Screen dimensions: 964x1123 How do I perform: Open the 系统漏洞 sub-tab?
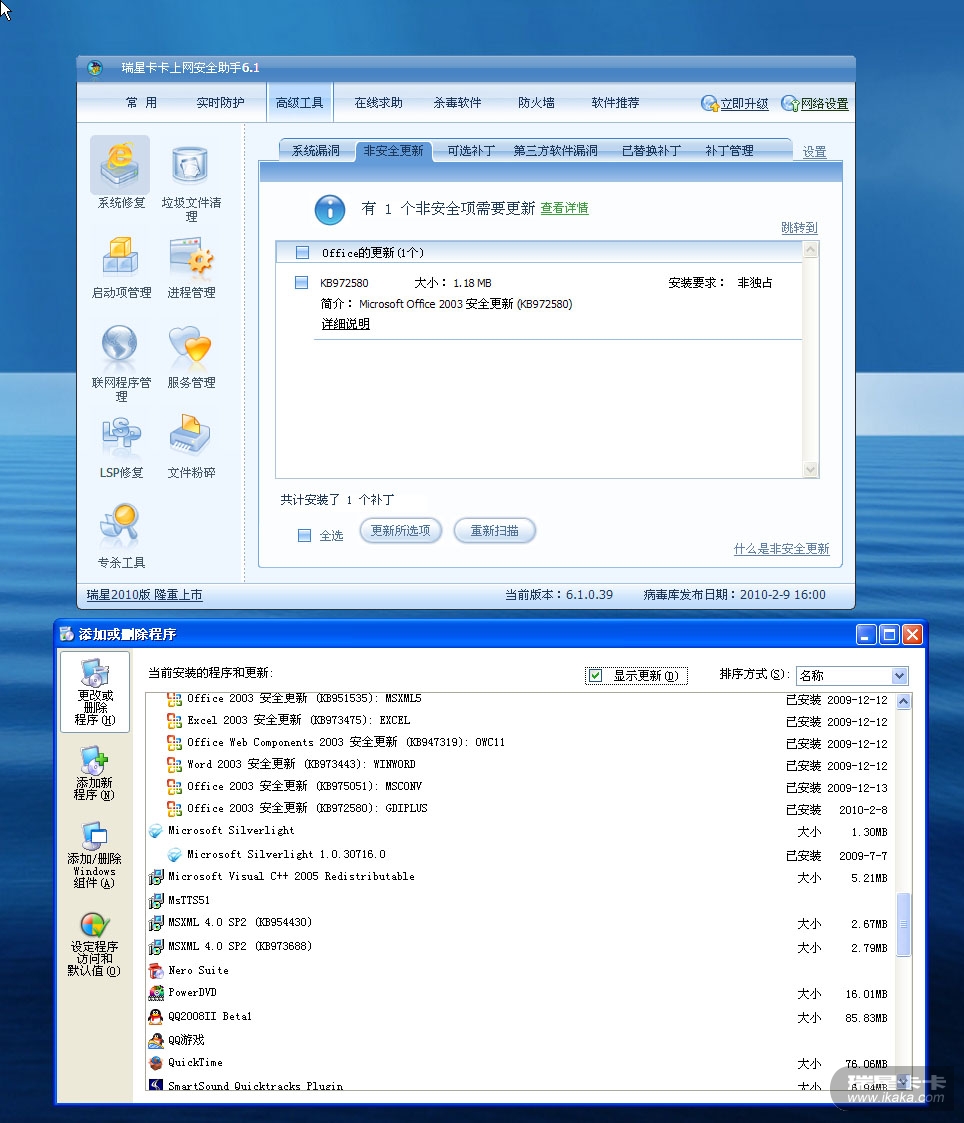pyautogui.click(x=316, y=151)
